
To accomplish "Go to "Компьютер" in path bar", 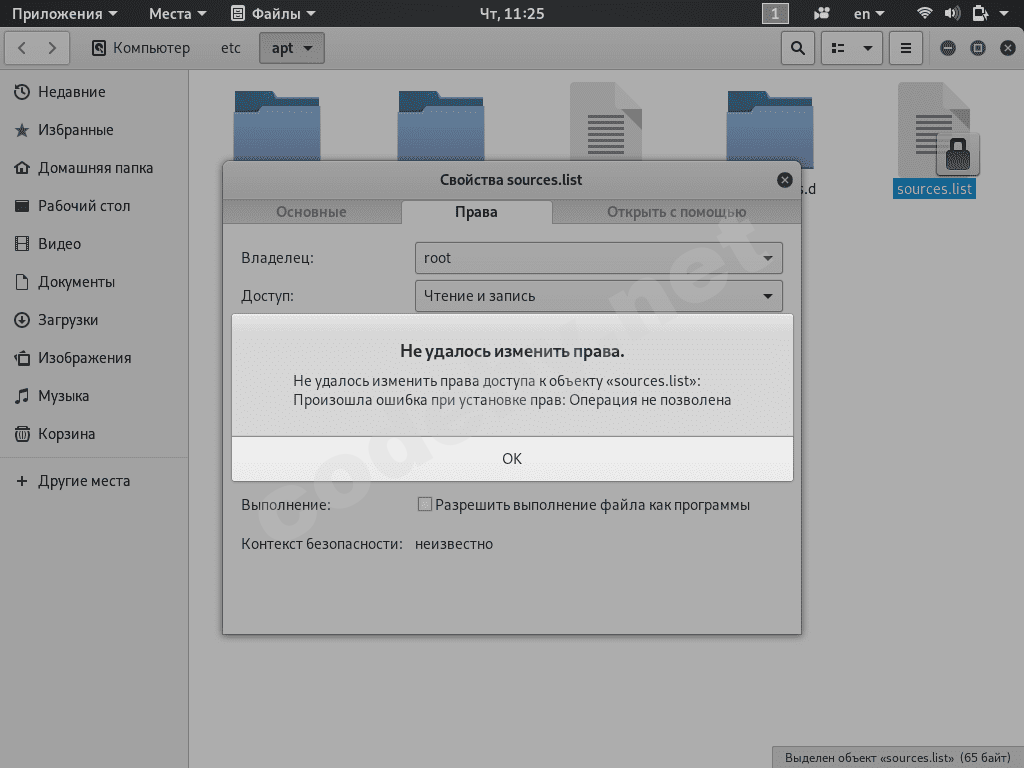I will 140,48.
